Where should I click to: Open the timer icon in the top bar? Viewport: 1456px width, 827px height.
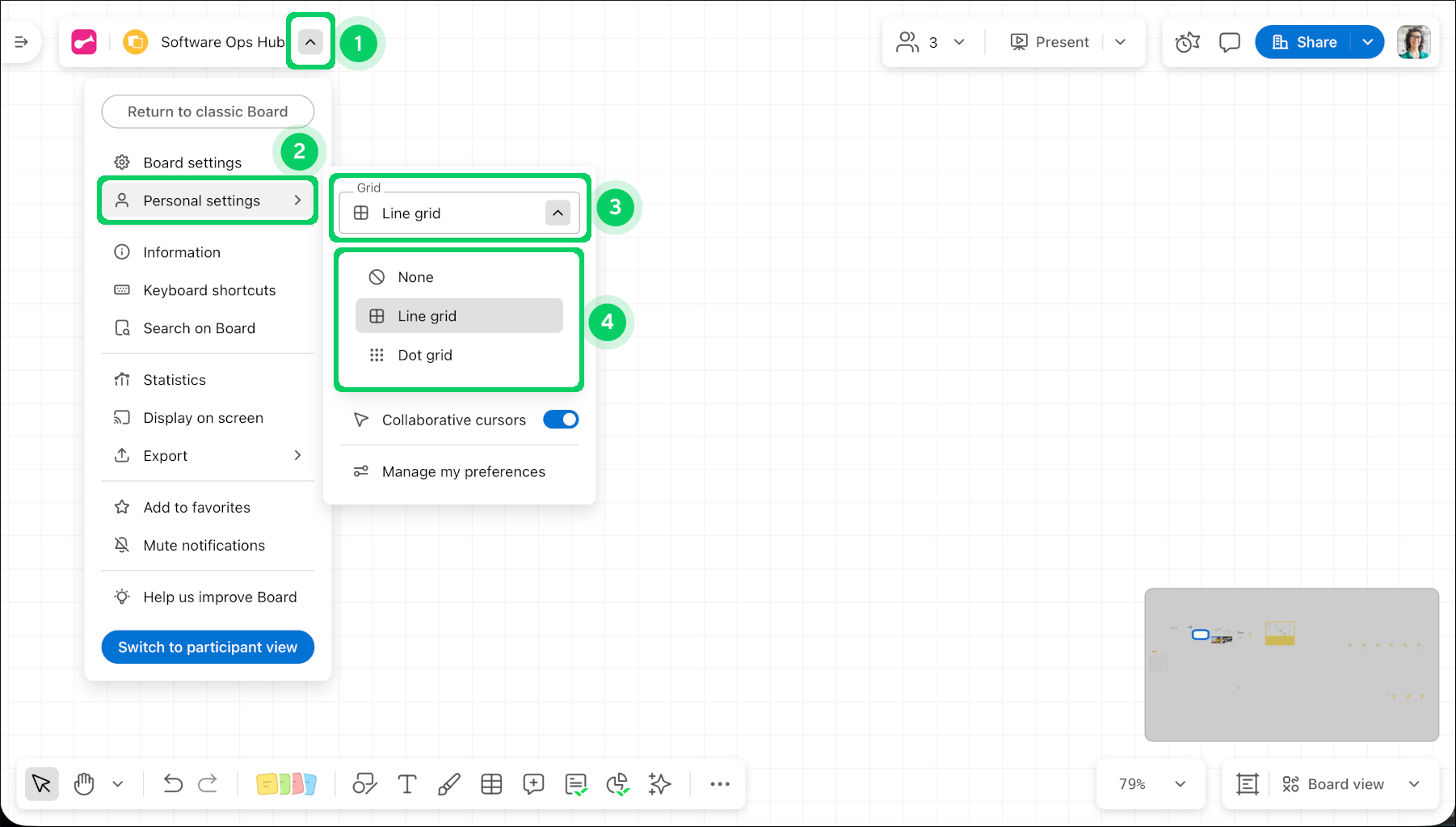click(1187, 42)
